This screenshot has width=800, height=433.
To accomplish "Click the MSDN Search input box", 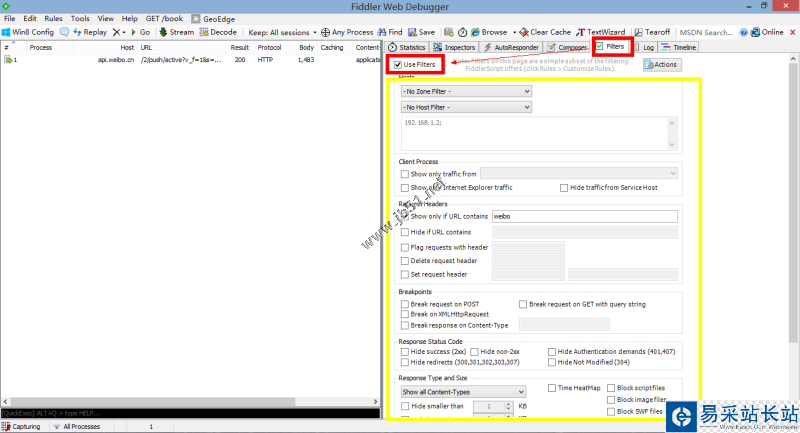I will pos(707,32).
